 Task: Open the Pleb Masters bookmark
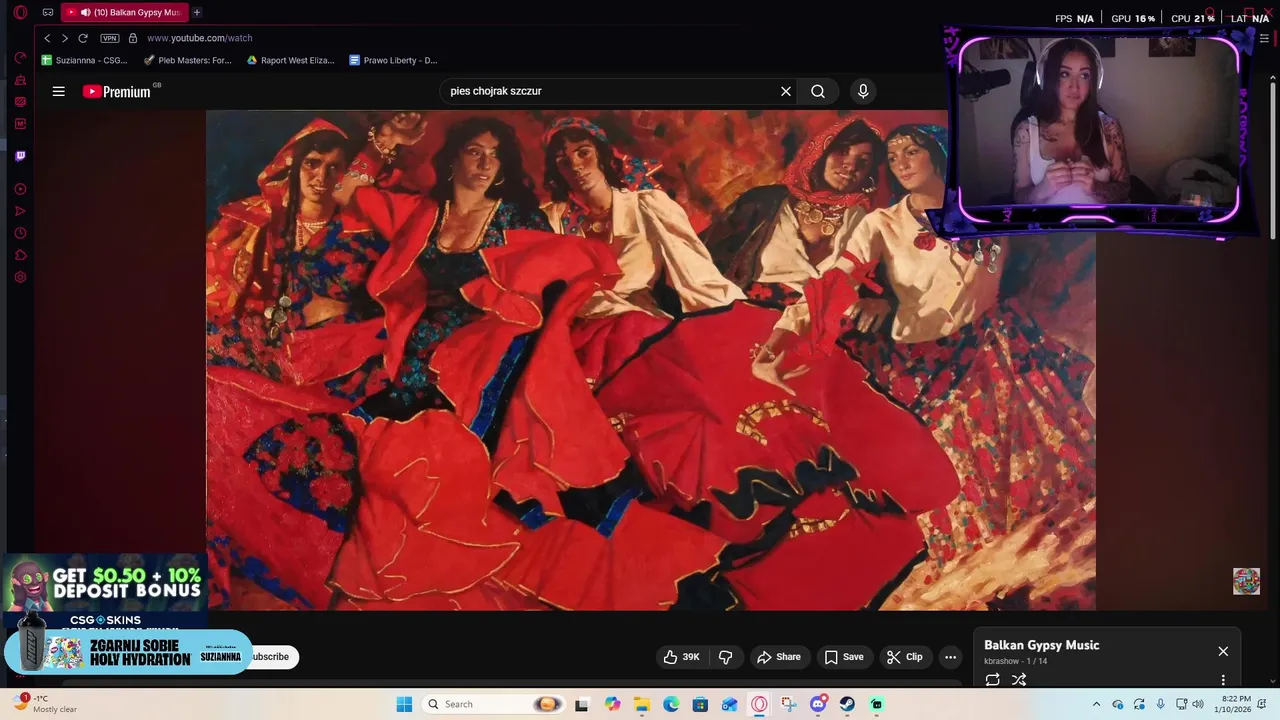click(188, 60)
